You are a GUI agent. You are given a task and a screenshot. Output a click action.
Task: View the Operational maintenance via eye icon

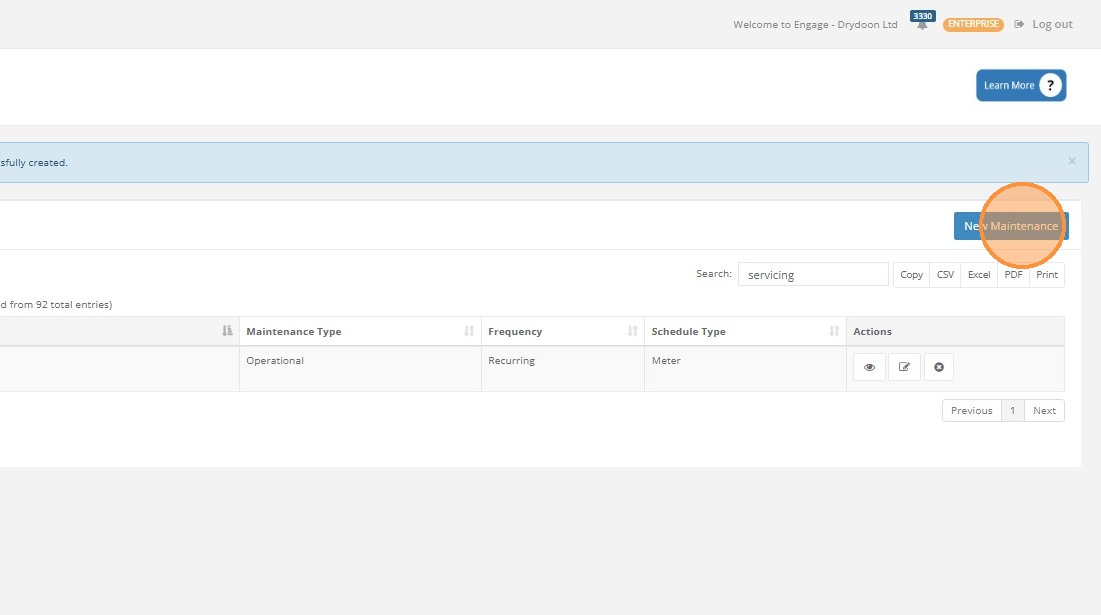pos(869,367)
